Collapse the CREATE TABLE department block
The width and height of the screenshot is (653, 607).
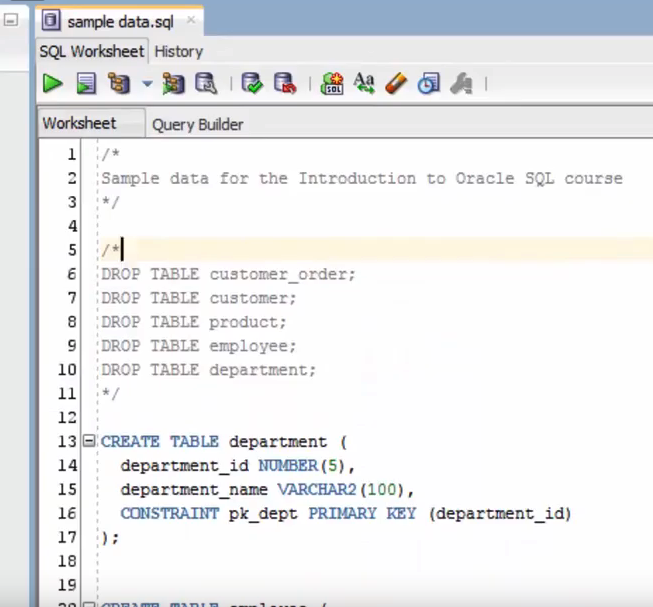coord(89,441)
